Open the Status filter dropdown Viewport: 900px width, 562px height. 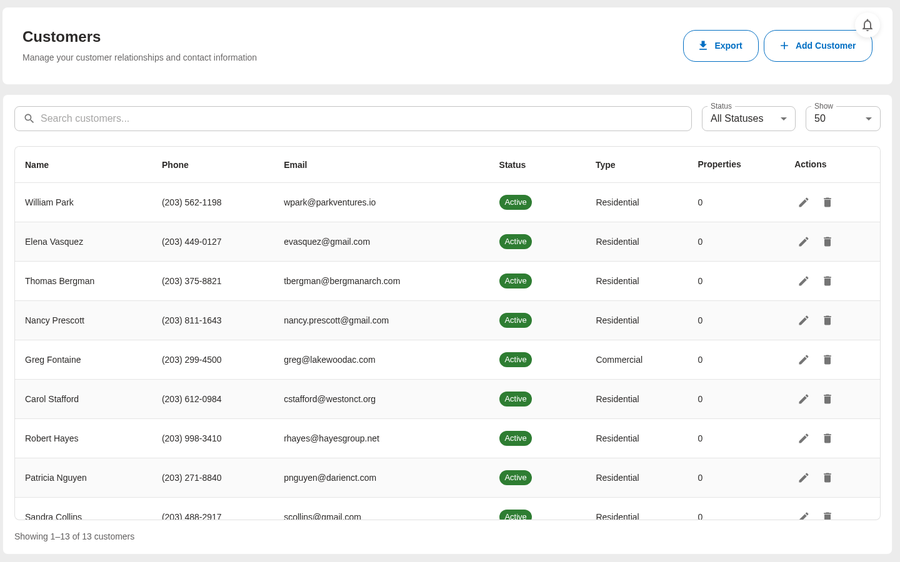[x=748, y=119]
